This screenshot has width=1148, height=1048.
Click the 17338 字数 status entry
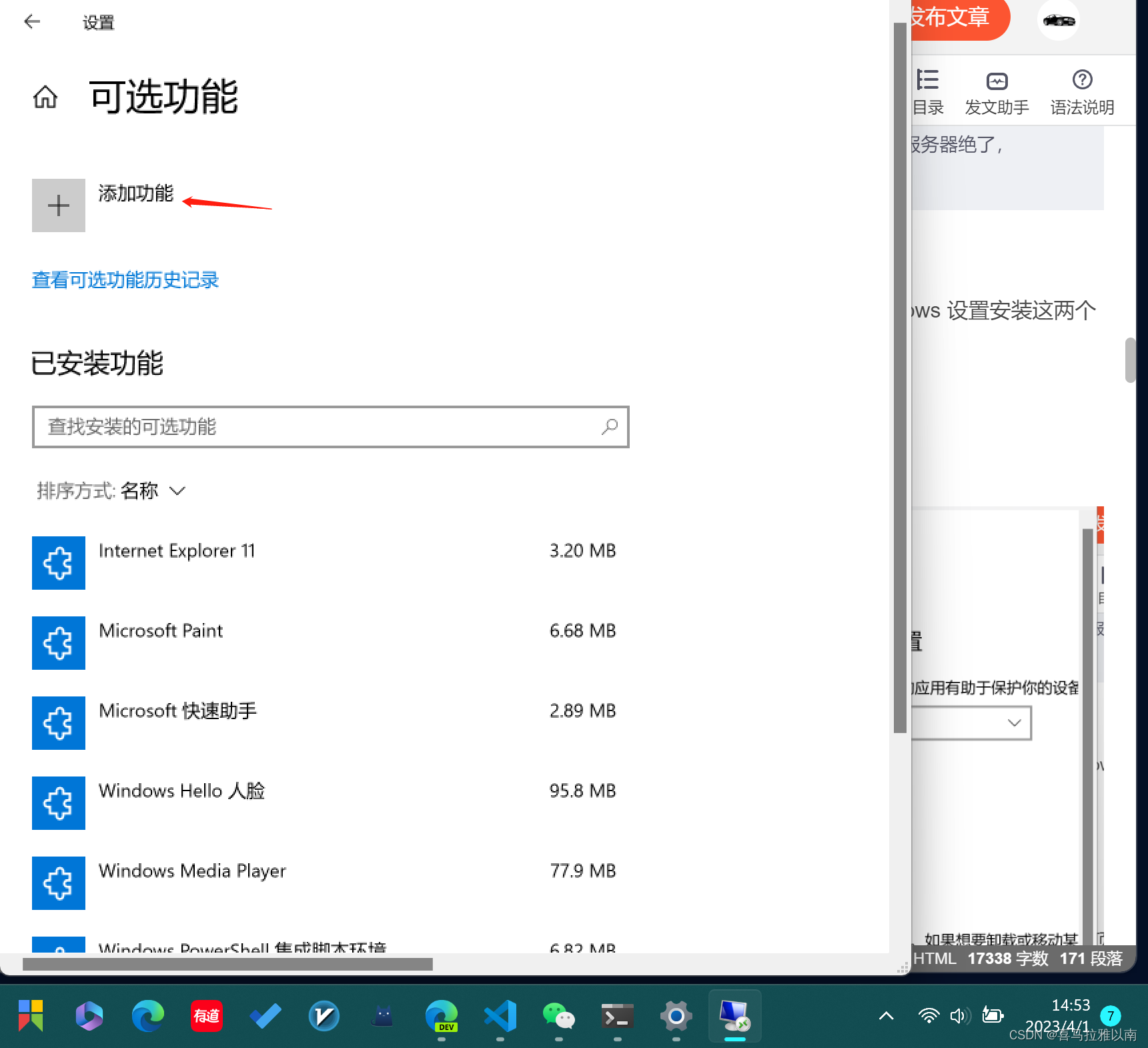[x=1007, y=959]
